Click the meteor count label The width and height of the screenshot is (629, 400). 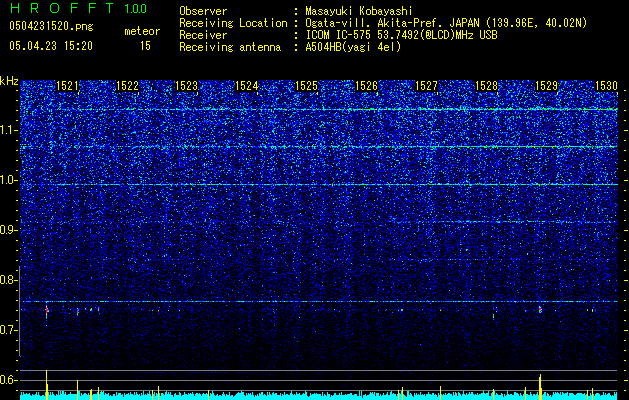pos(142,31)
